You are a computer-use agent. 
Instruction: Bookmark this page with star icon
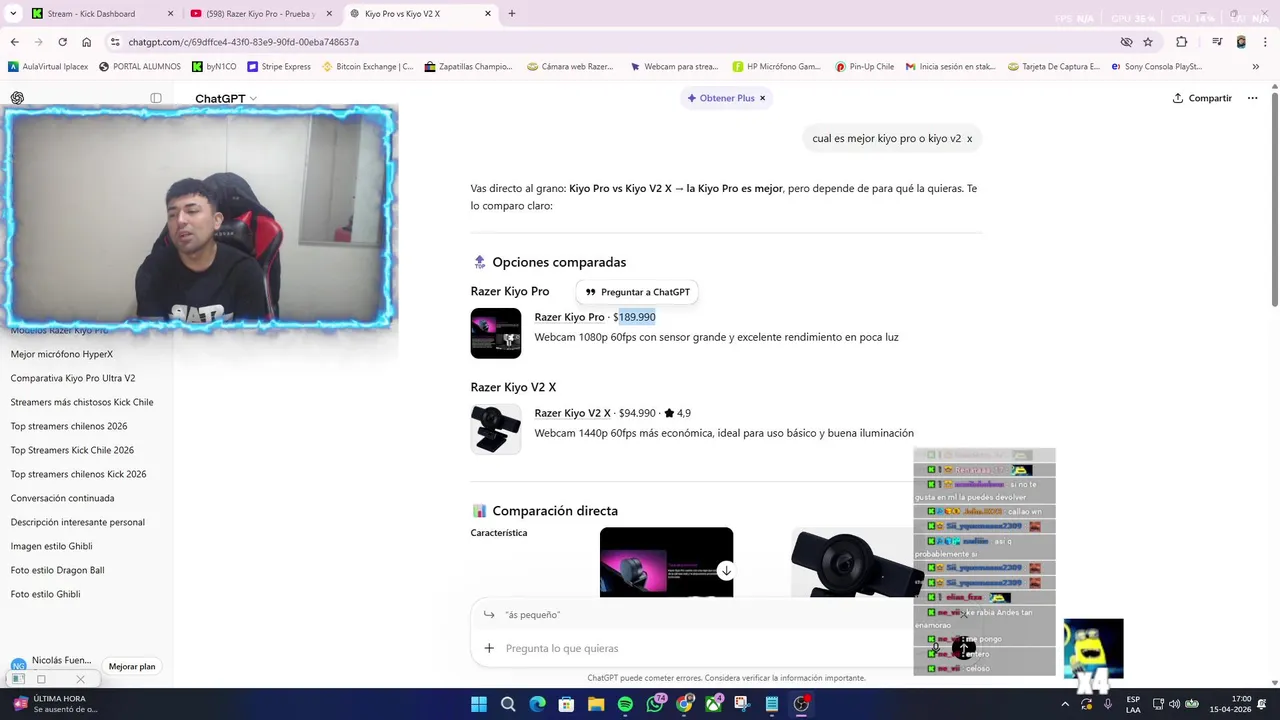1148,42
